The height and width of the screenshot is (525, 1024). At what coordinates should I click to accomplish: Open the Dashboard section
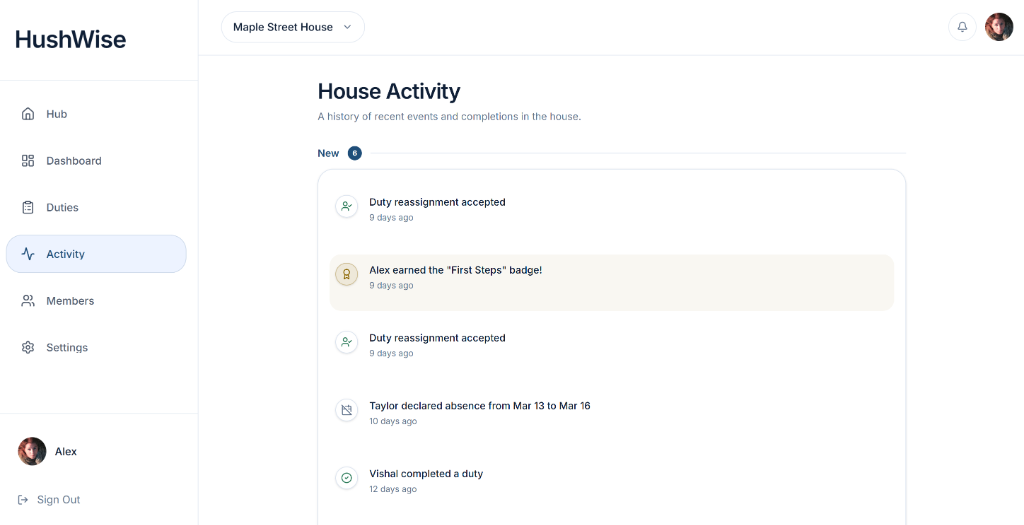(73, 161)
